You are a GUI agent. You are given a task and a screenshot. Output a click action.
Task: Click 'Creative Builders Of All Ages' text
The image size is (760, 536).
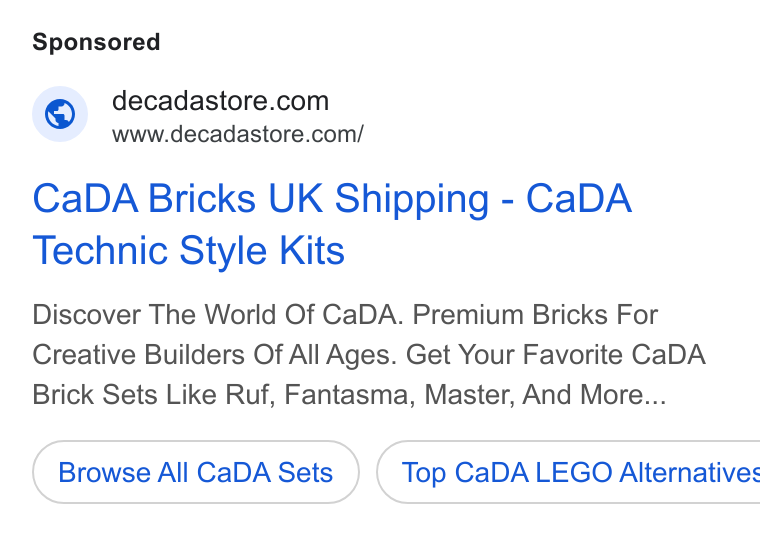(x=215, y=355)
